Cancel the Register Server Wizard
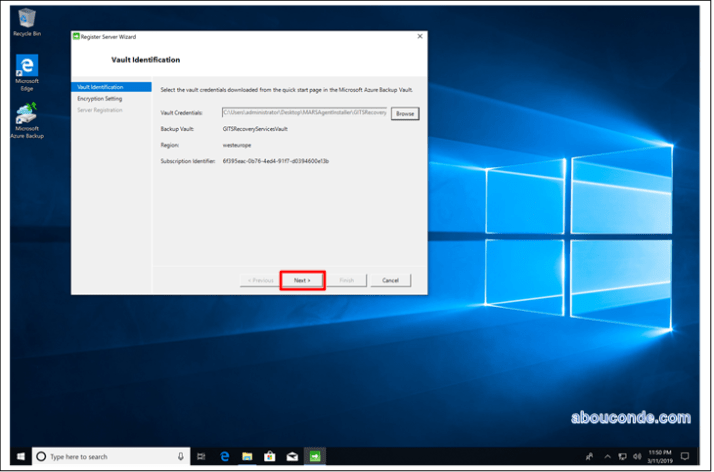Viewport: 714px width, 472px height. click(390, 280)
